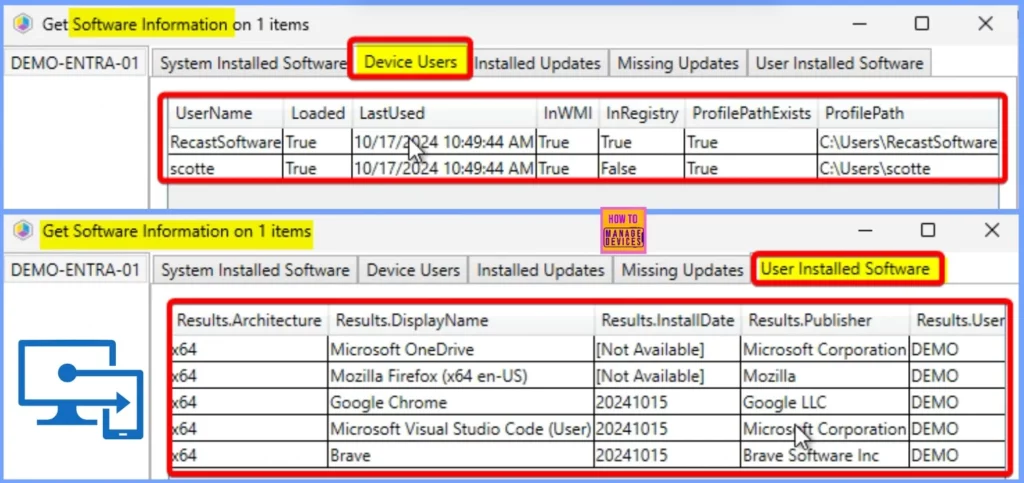Click the Recast app icon in upper title bar
Image resolution: width=1024 pixels, height=483 pixels.
coord(24,24)
